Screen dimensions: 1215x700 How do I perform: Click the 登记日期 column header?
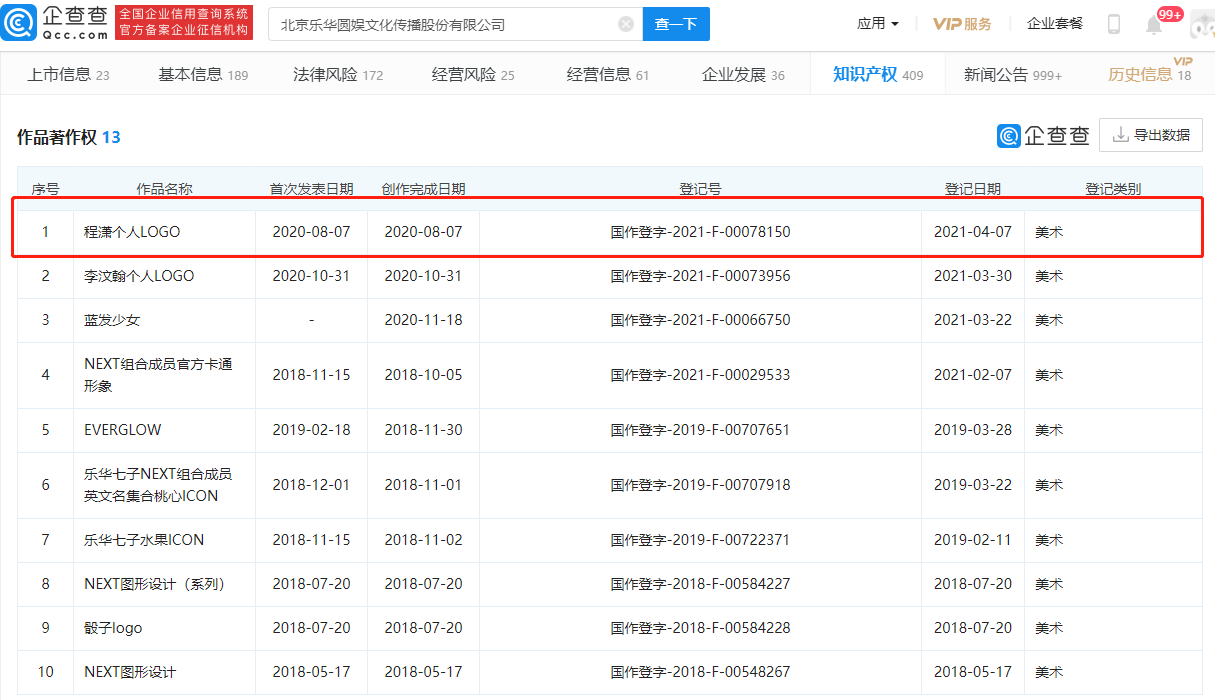[x=973, y=189]
